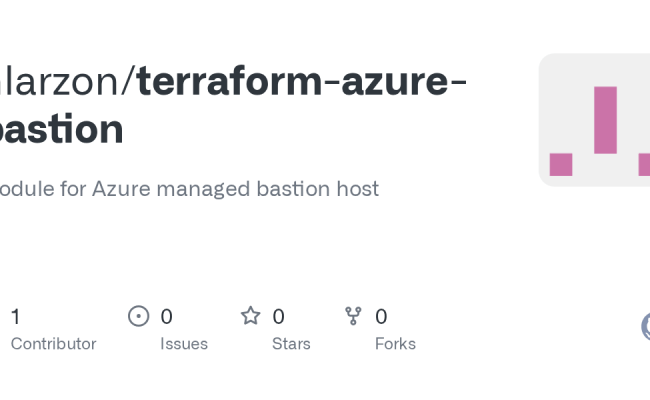The width and height of the screenshot is (650, 400).
Task: Click the owner name before the slash
Action: click(60, 81)
